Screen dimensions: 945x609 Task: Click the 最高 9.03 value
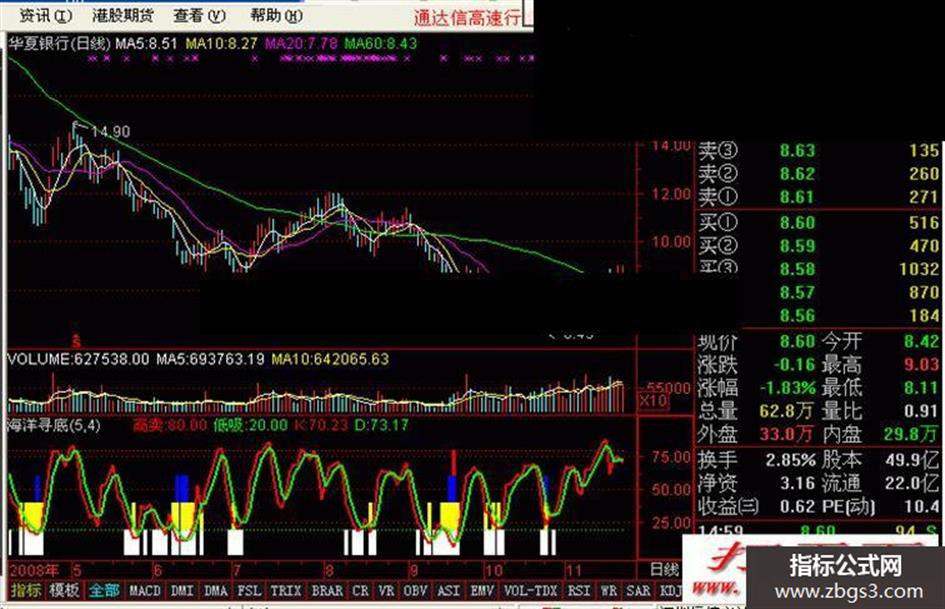pyautogui.click(x=921, y=365)
